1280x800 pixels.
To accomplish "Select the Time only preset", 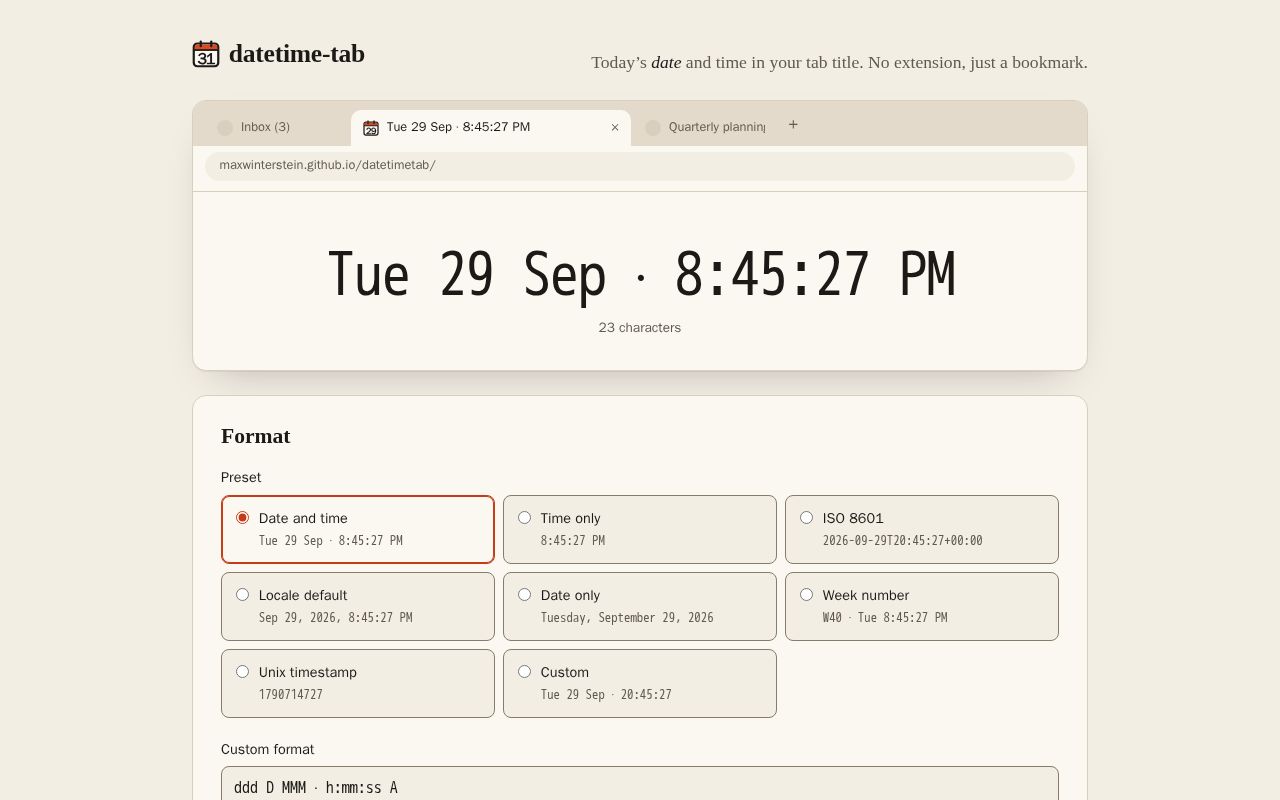I will (x=640, y=530).
